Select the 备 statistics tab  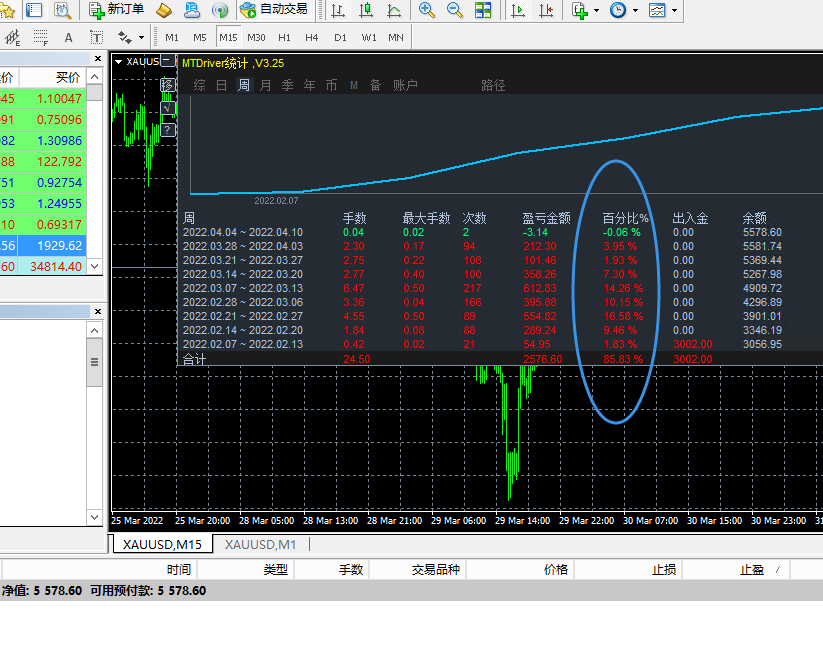(375, 85)
